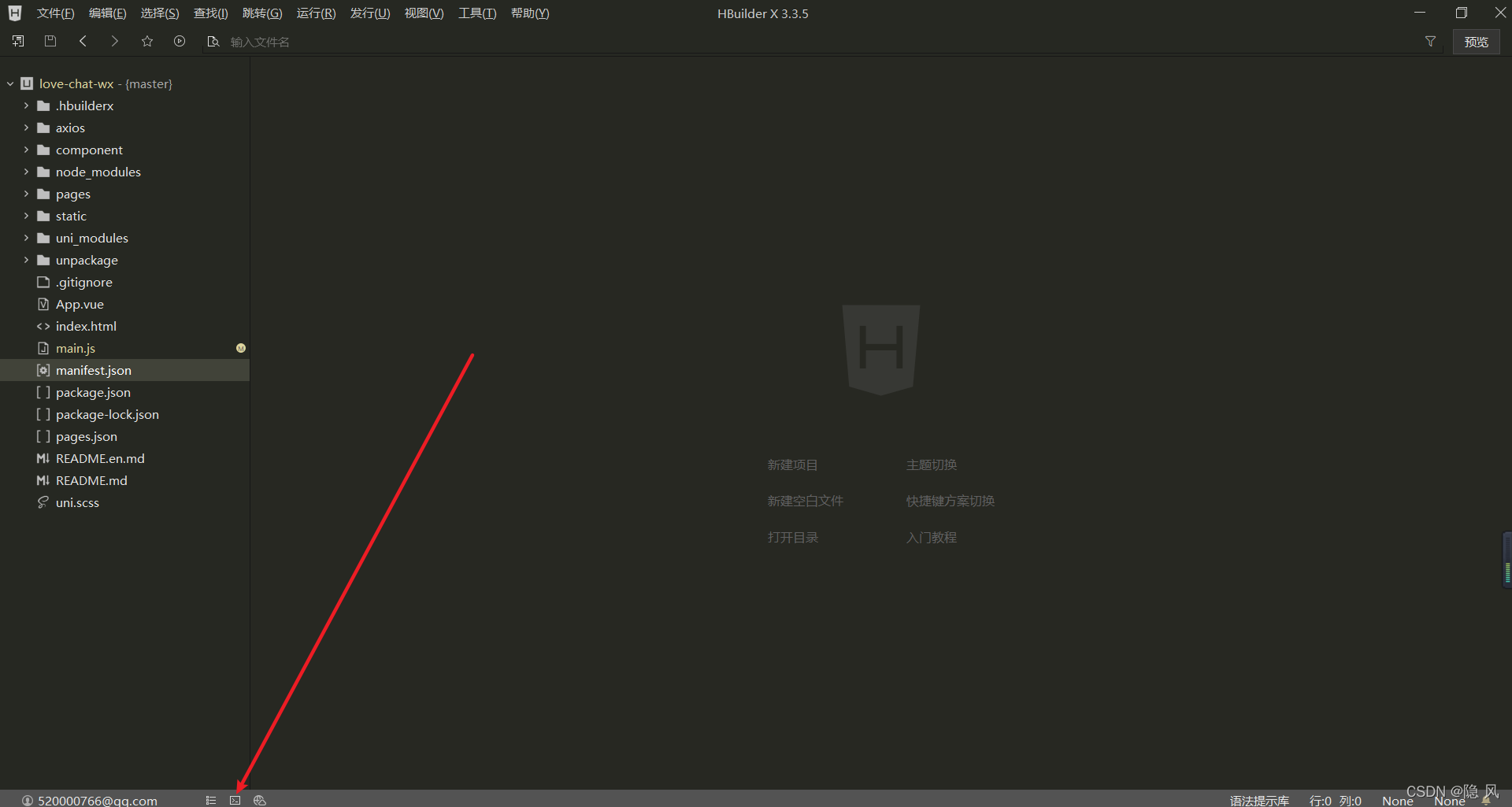Open the 发行(U) menu

[370, 13]
